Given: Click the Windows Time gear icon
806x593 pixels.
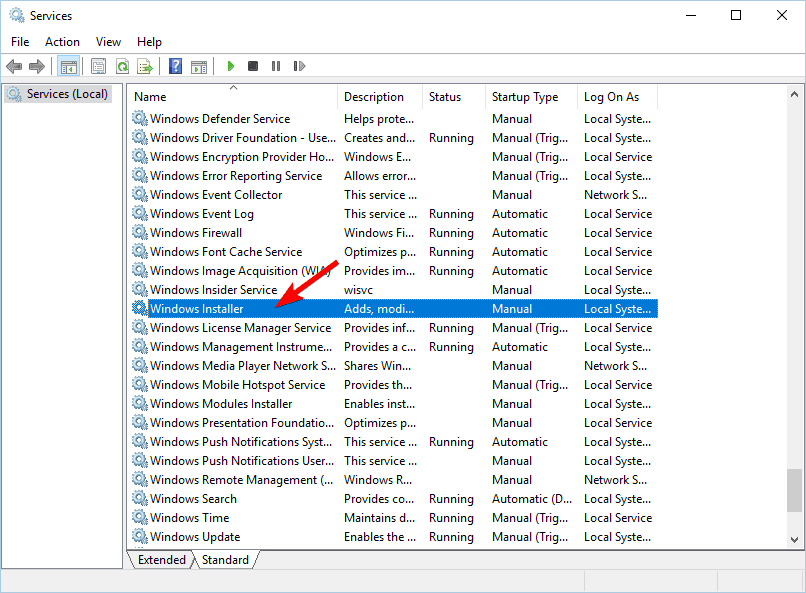Looking at the screenshot, I should [139, 517].
